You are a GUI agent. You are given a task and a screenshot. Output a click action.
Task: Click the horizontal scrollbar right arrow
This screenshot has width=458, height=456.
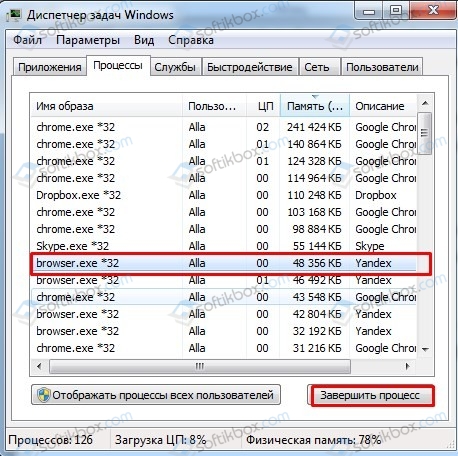[408, 366]
